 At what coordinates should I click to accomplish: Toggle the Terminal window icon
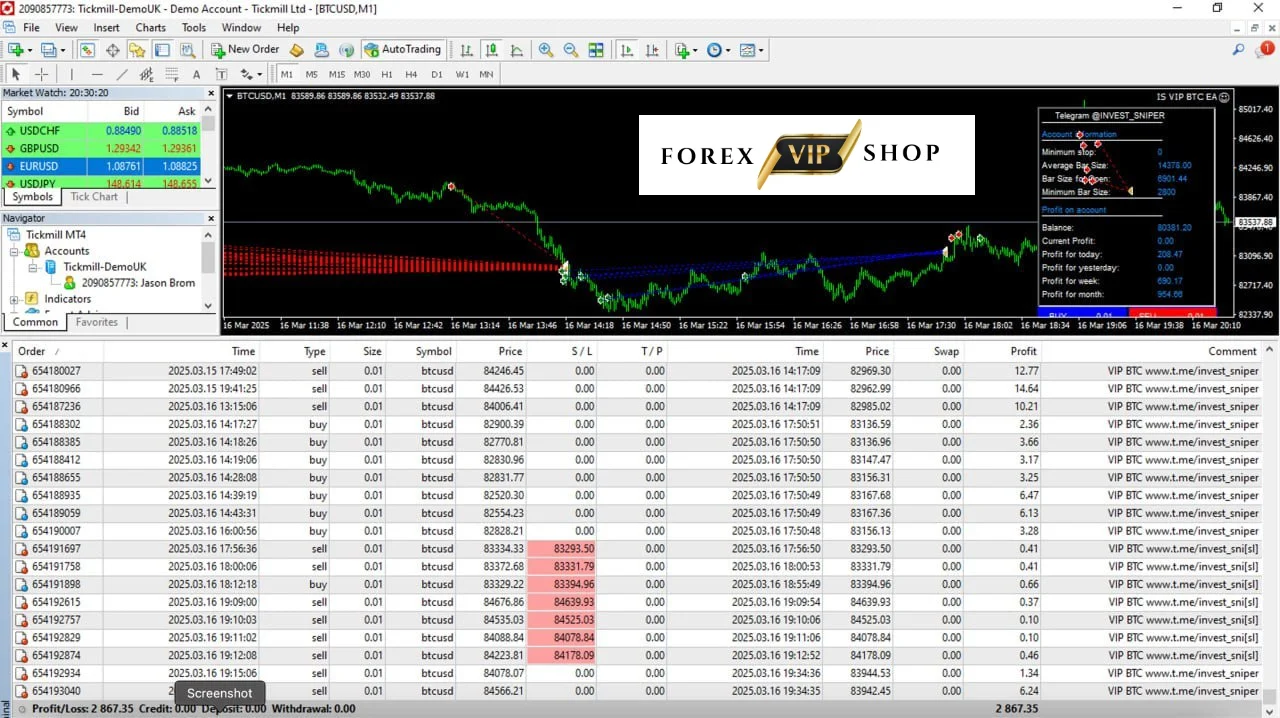tap(162, 50)
